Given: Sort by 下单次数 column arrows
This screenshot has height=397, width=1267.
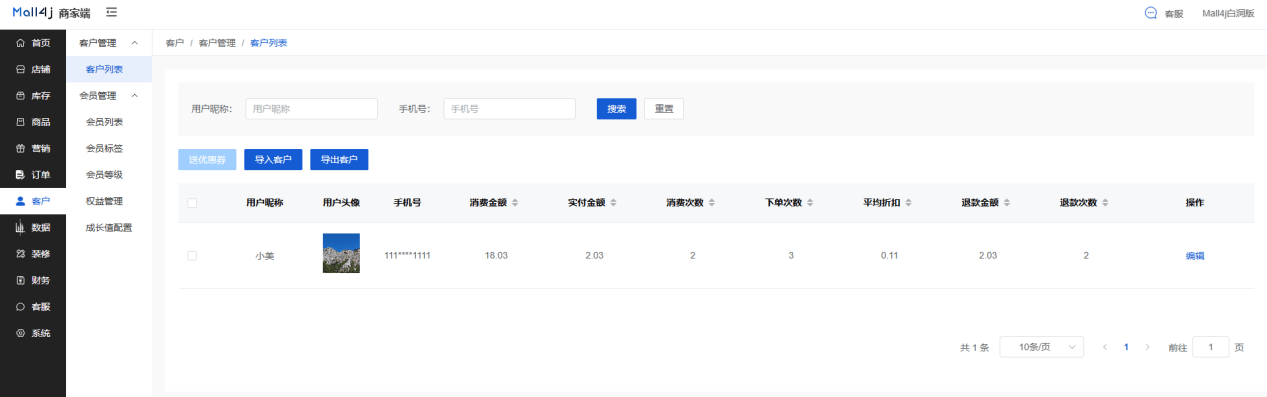Looking at the screenshot, I should tap(810, 203).
